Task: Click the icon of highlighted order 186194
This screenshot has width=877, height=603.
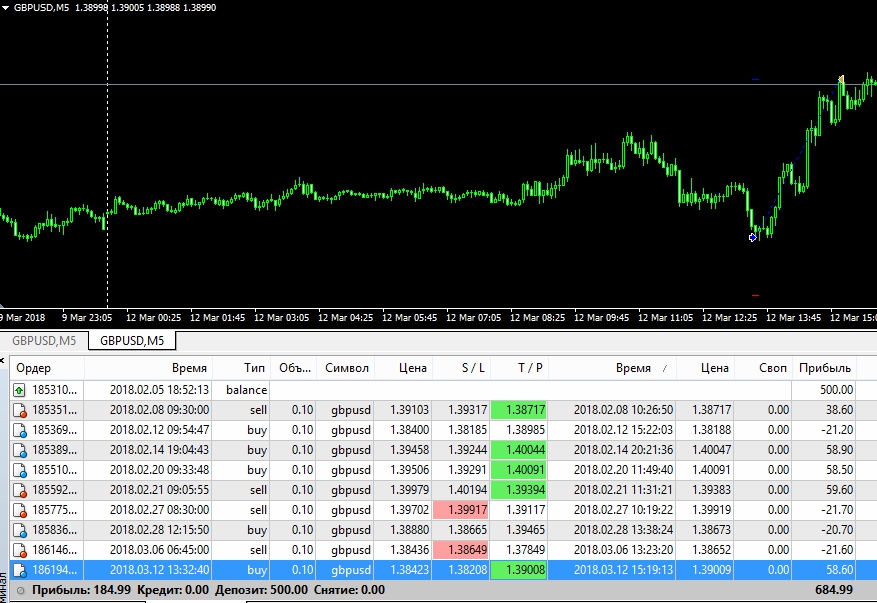Action: coord(19,570)
